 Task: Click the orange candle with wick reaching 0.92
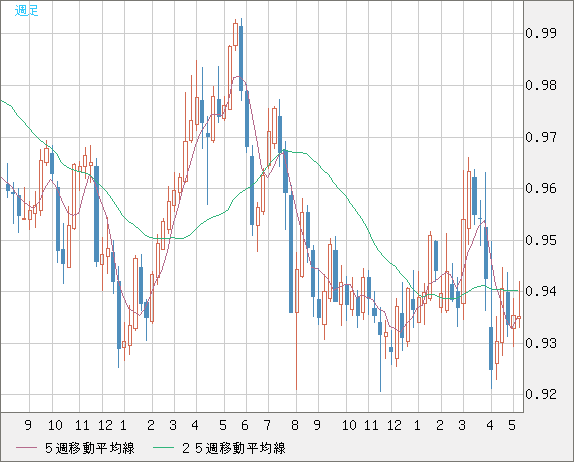pos(297,291)
